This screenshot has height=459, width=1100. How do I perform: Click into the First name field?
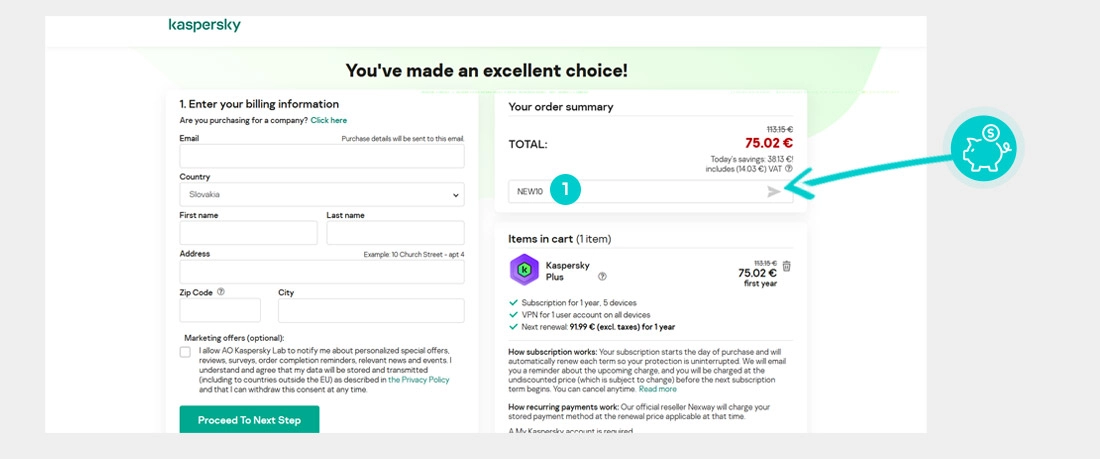pos(248,233)
